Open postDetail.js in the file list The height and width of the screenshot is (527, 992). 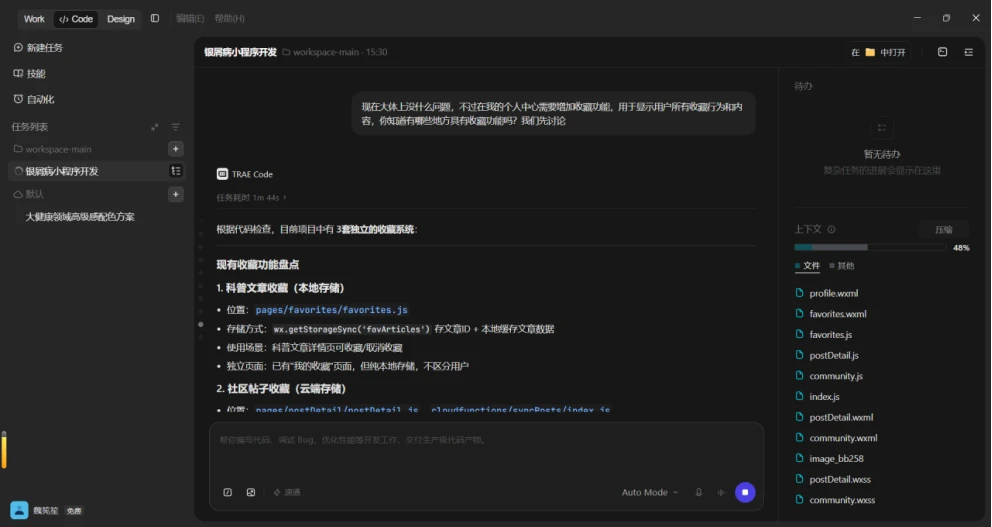[x=833, y=356]
